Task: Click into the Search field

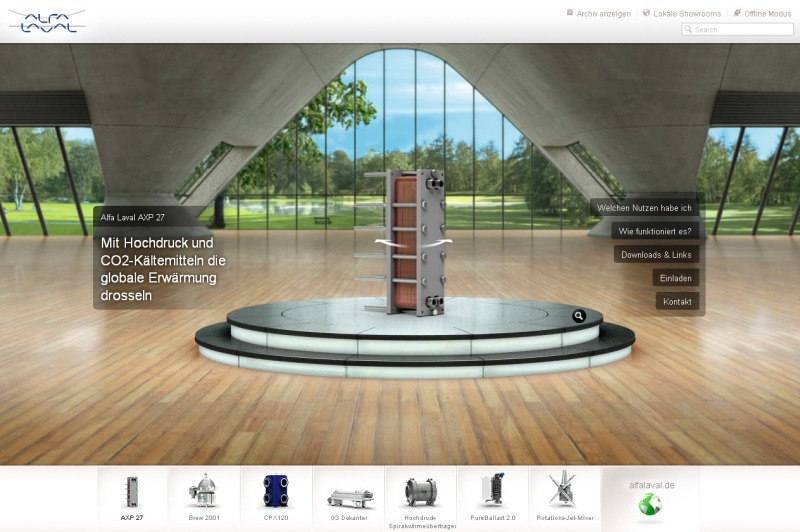Action: tap(737, 29)
